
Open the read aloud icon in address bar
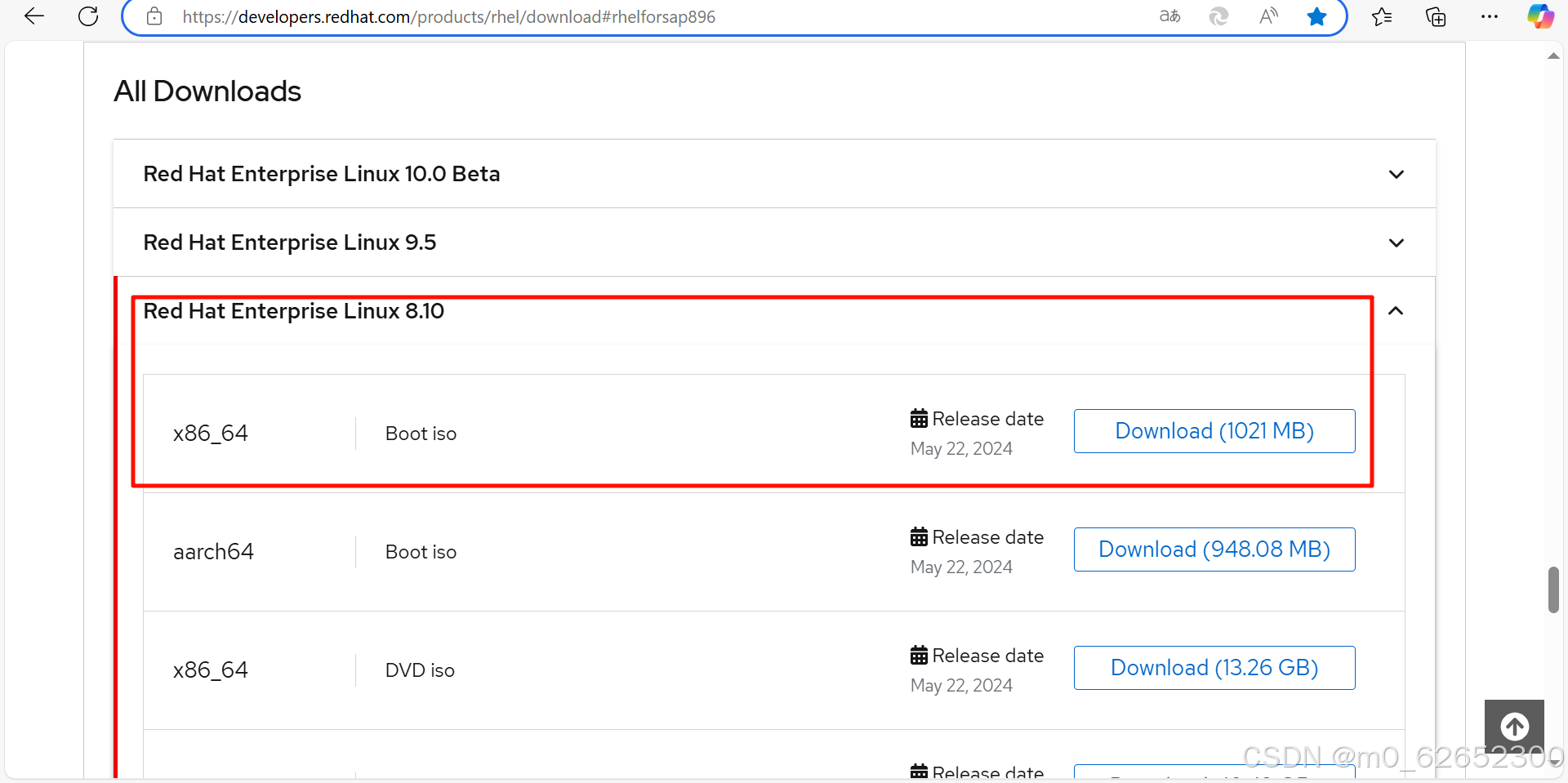1268,16
